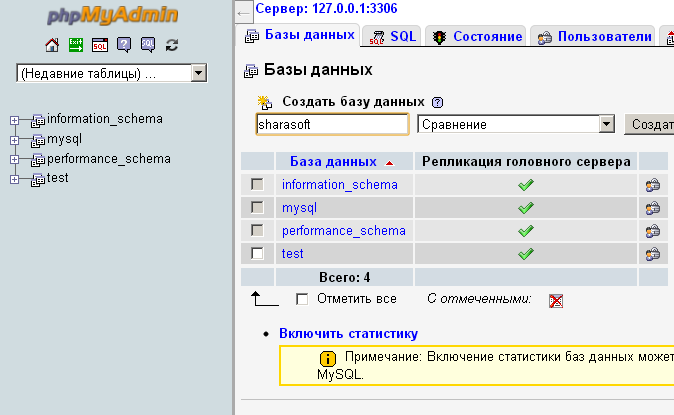The image size is (674, 415).
Task: Open performance_schema link in table
Action: [x=343, y=231]
